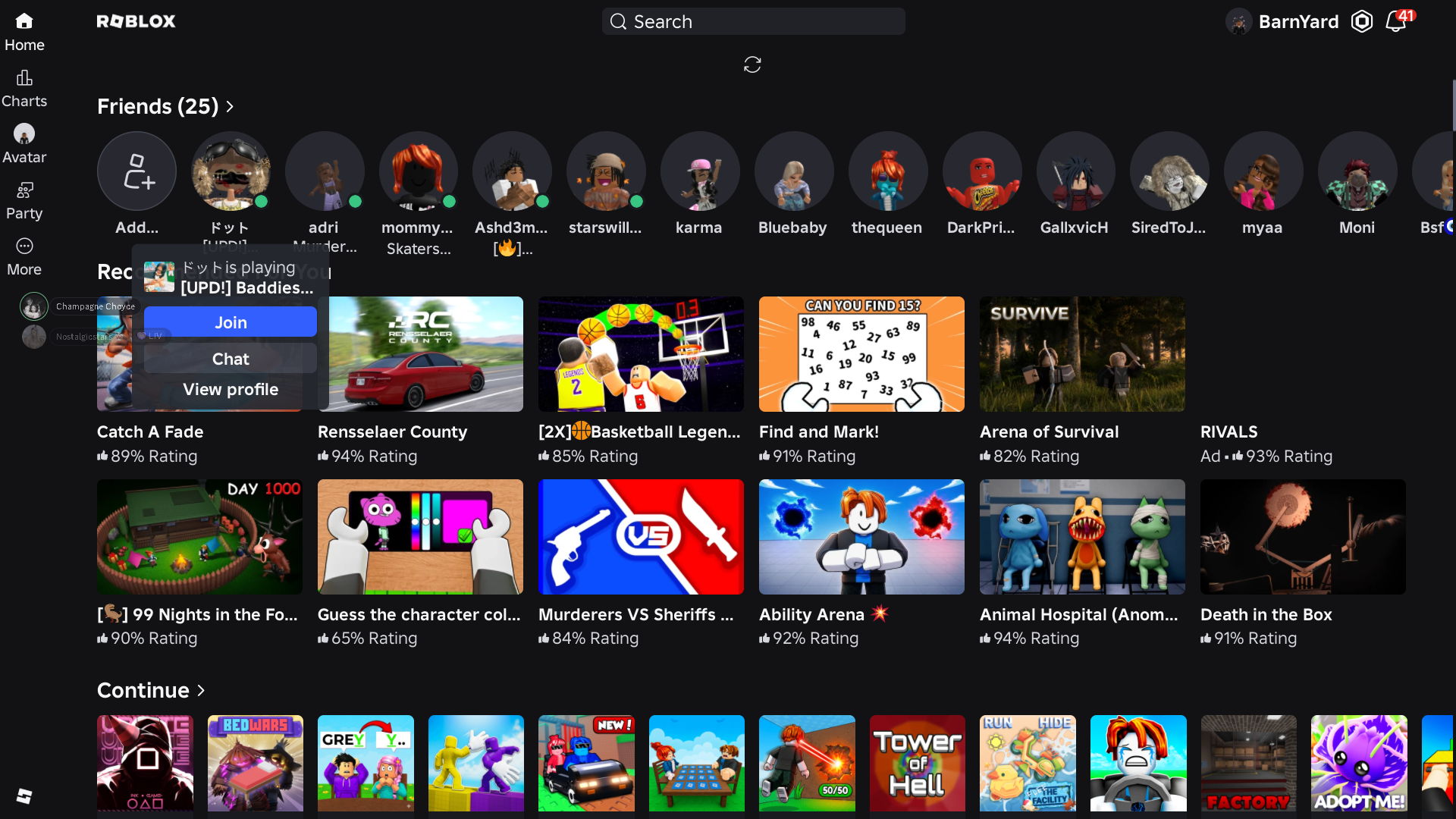Open friend starswill's avatar
Viewport: 1456px width, 819px height.
[606, 171]
